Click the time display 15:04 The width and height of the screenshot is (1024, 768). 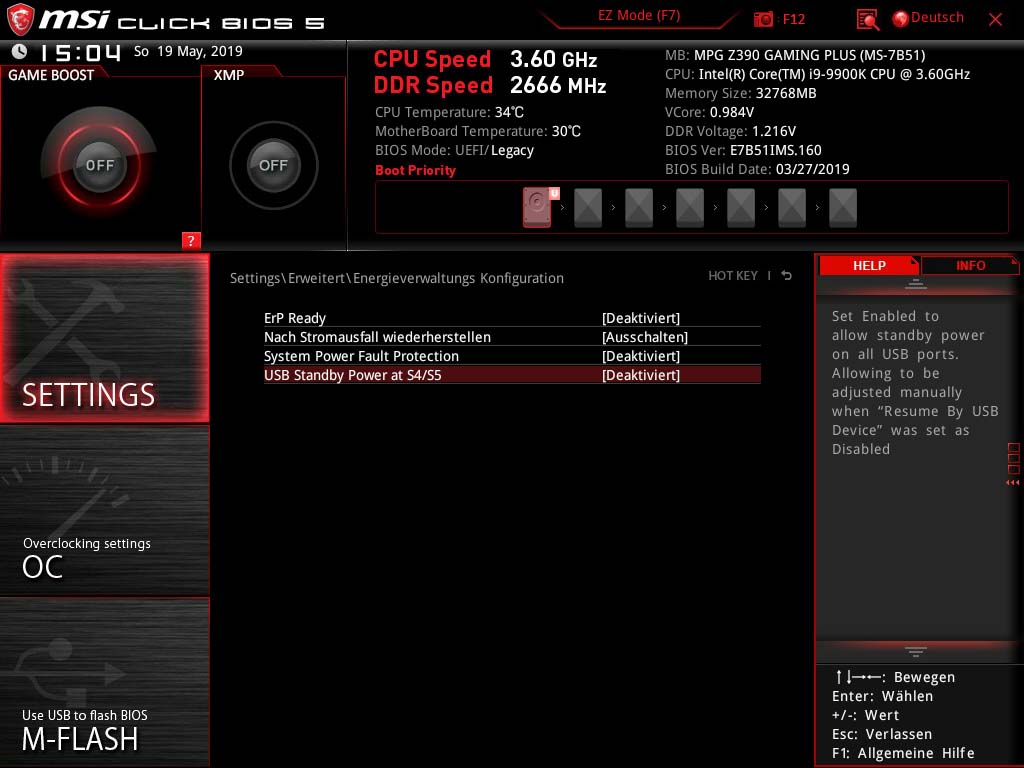click(80, 53)
